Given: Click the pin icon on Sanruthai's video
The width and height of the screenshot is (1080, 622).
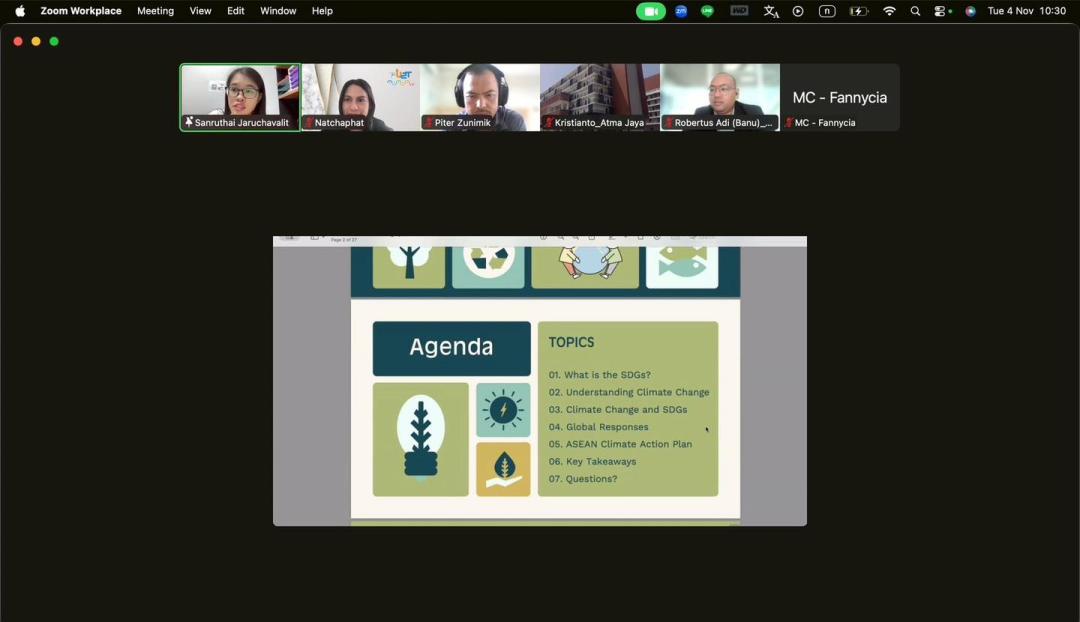Looking at the screenshot, I should point(189,122).
